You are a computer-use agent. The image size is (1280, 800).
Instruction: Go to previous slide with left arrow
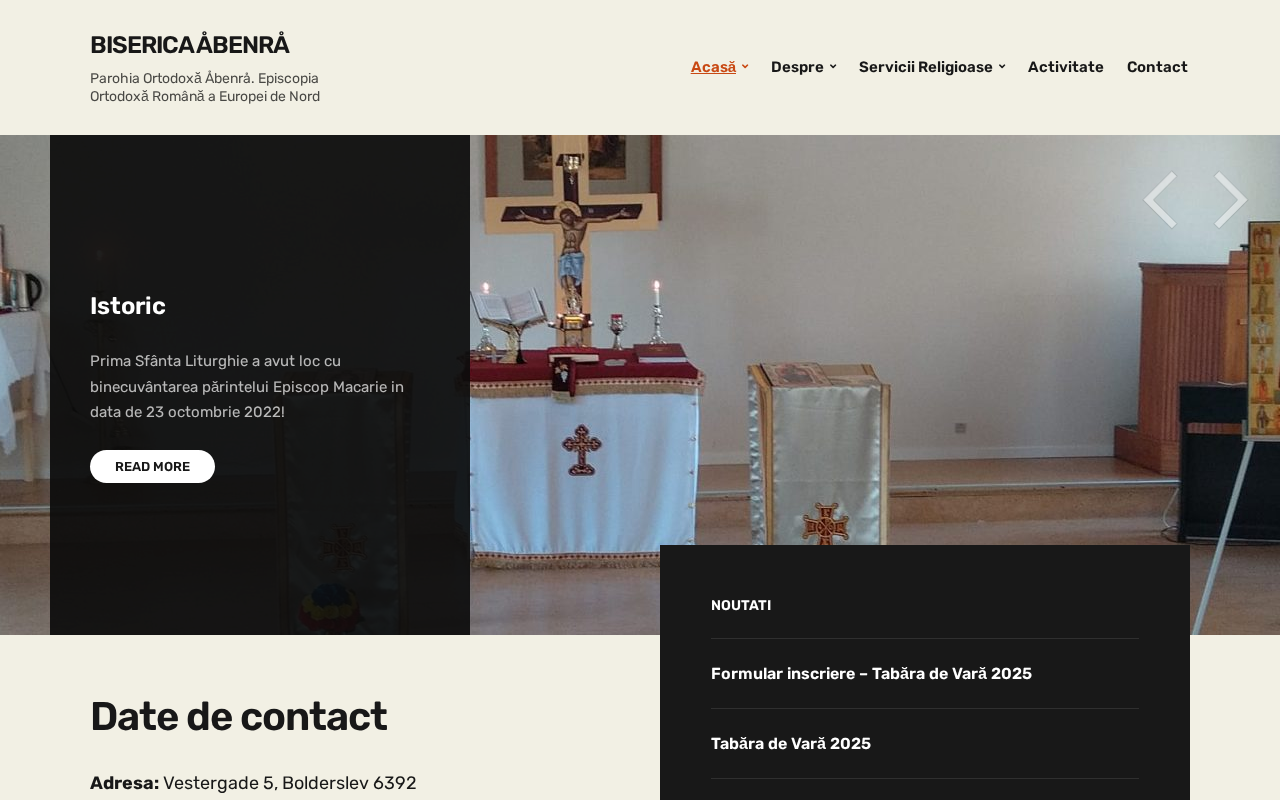pyautogui.click(x=1160, y=200)
